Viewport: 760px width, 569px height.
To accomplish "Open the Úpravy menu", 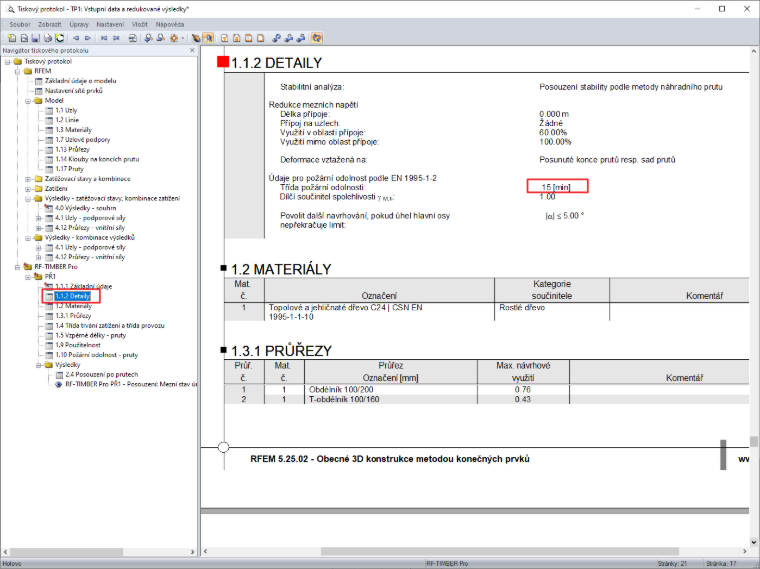I will click(79, 24).
